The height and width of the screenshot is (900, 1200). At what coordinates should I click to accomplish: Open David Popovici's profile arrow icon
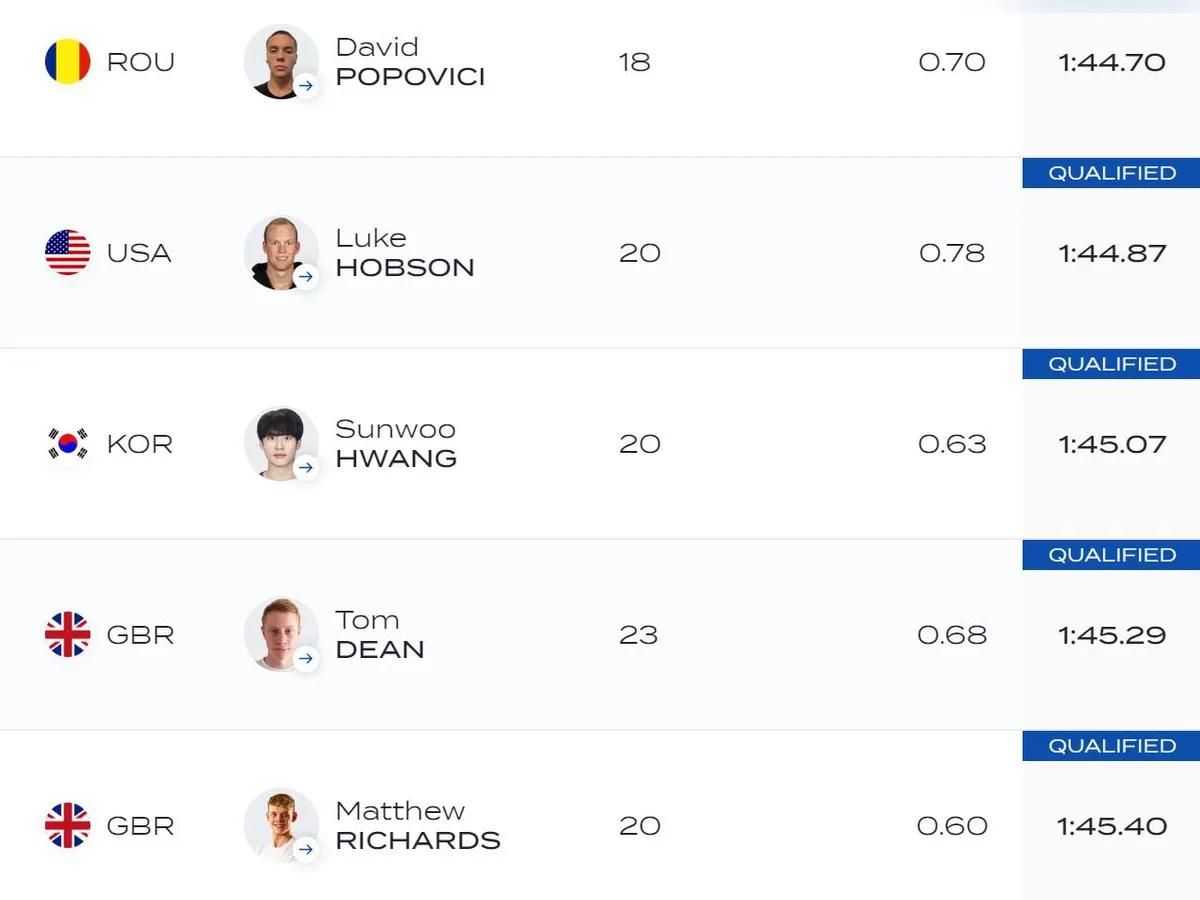point(306,86)
